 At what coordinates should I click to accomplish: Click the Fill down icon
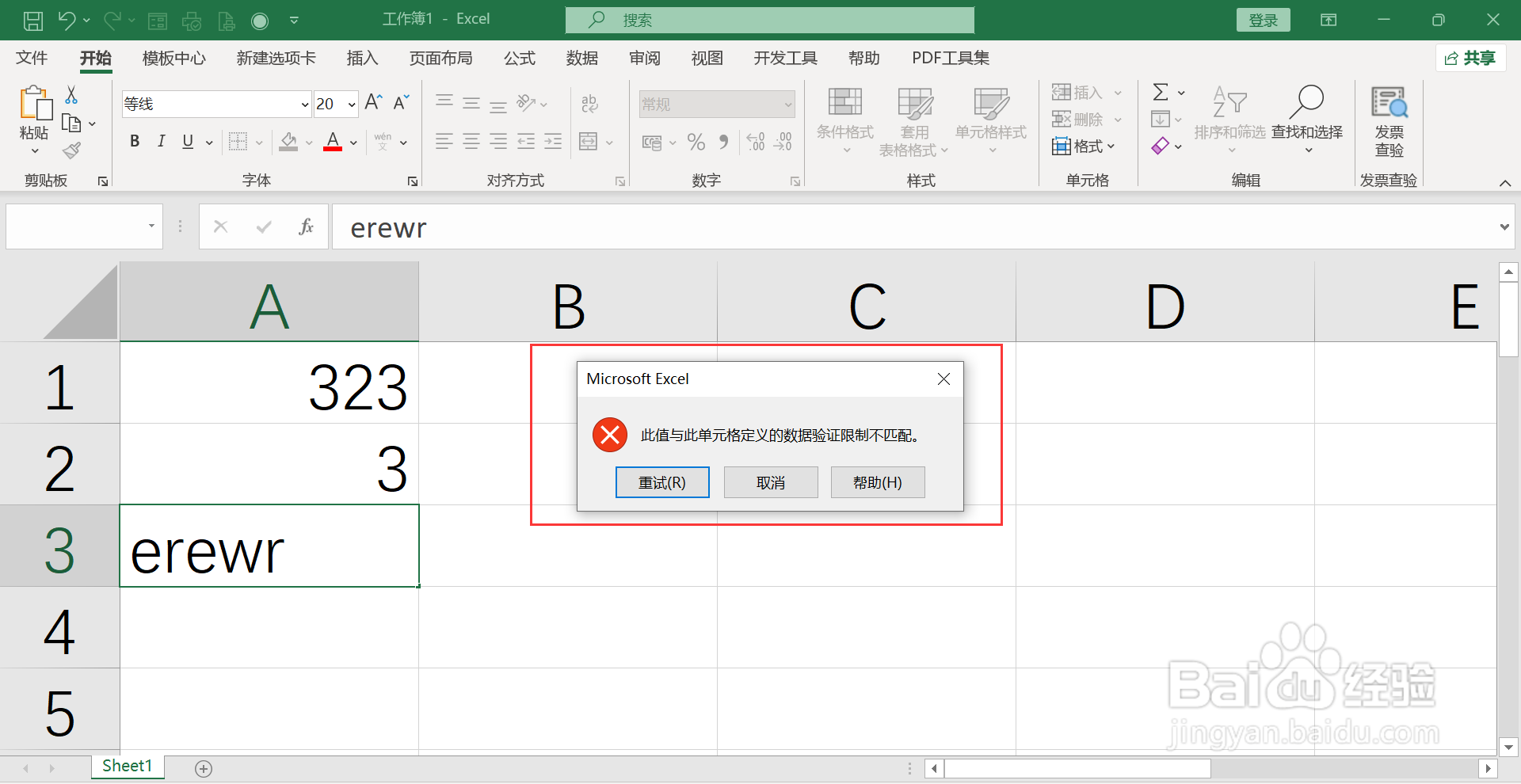1160,120
